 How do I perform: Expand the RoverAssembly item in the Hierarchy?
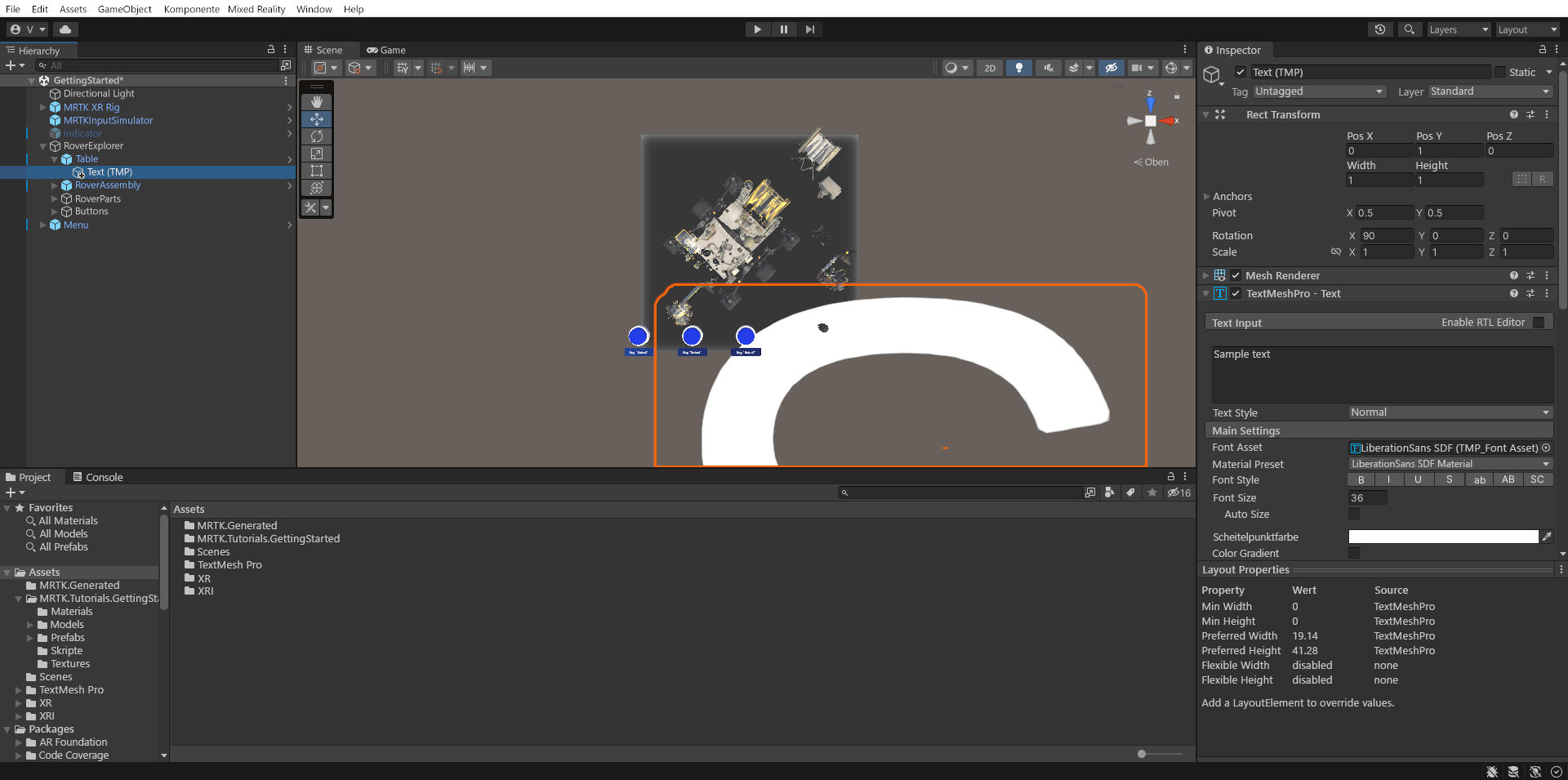click(x=55, y=185)
